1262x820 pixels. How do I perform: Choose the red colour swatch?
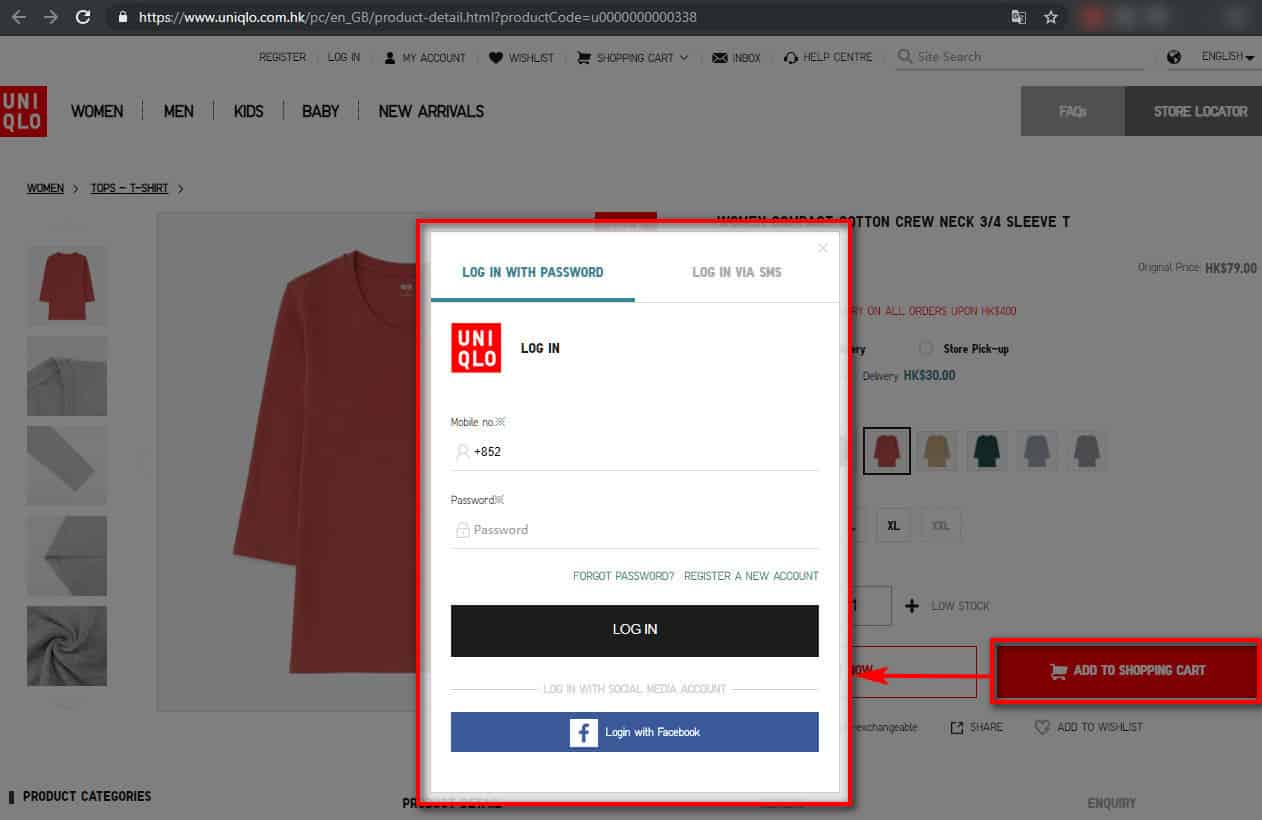tap(887, 451)
